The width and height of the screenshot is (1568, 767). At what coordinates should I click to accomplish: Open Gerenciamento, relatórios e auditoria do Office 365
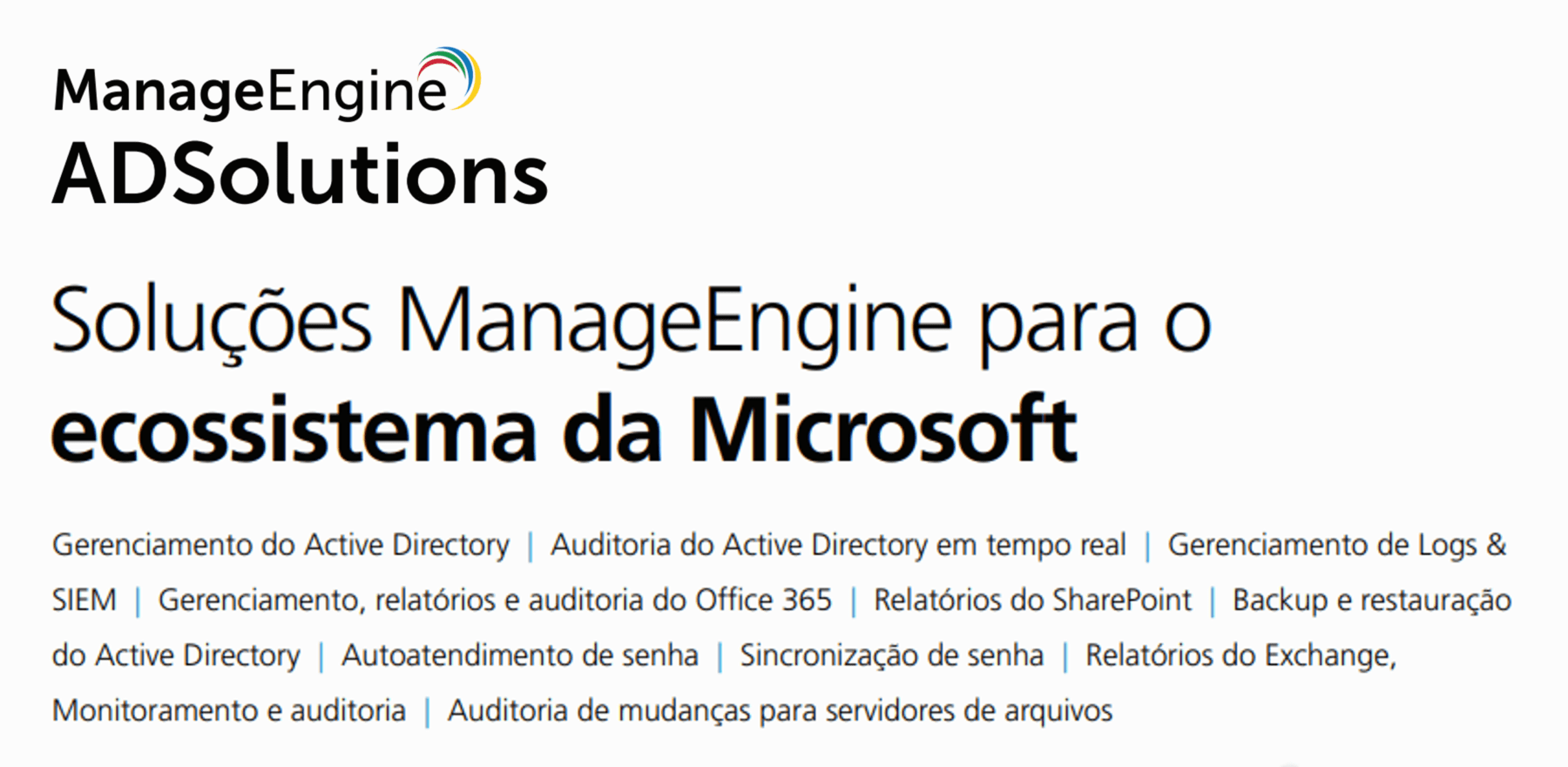pyautogui.click(x=494, y=601)
